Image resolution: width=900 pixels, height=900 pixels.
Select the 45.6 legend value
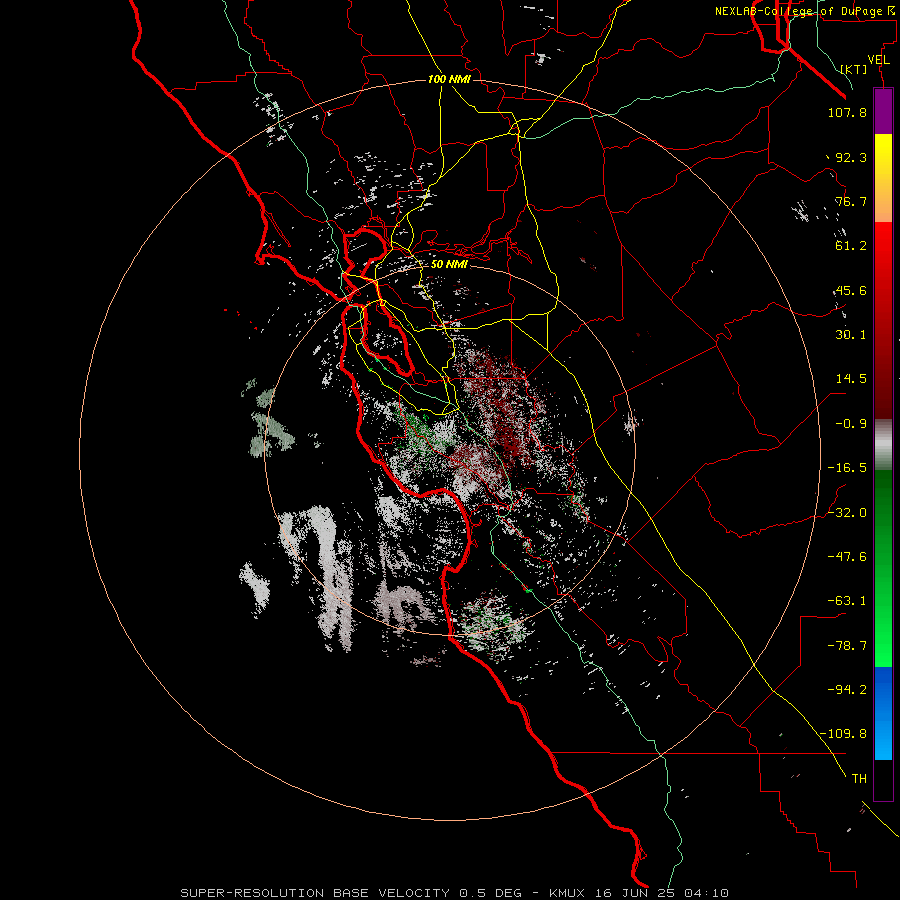pos(851,290)
